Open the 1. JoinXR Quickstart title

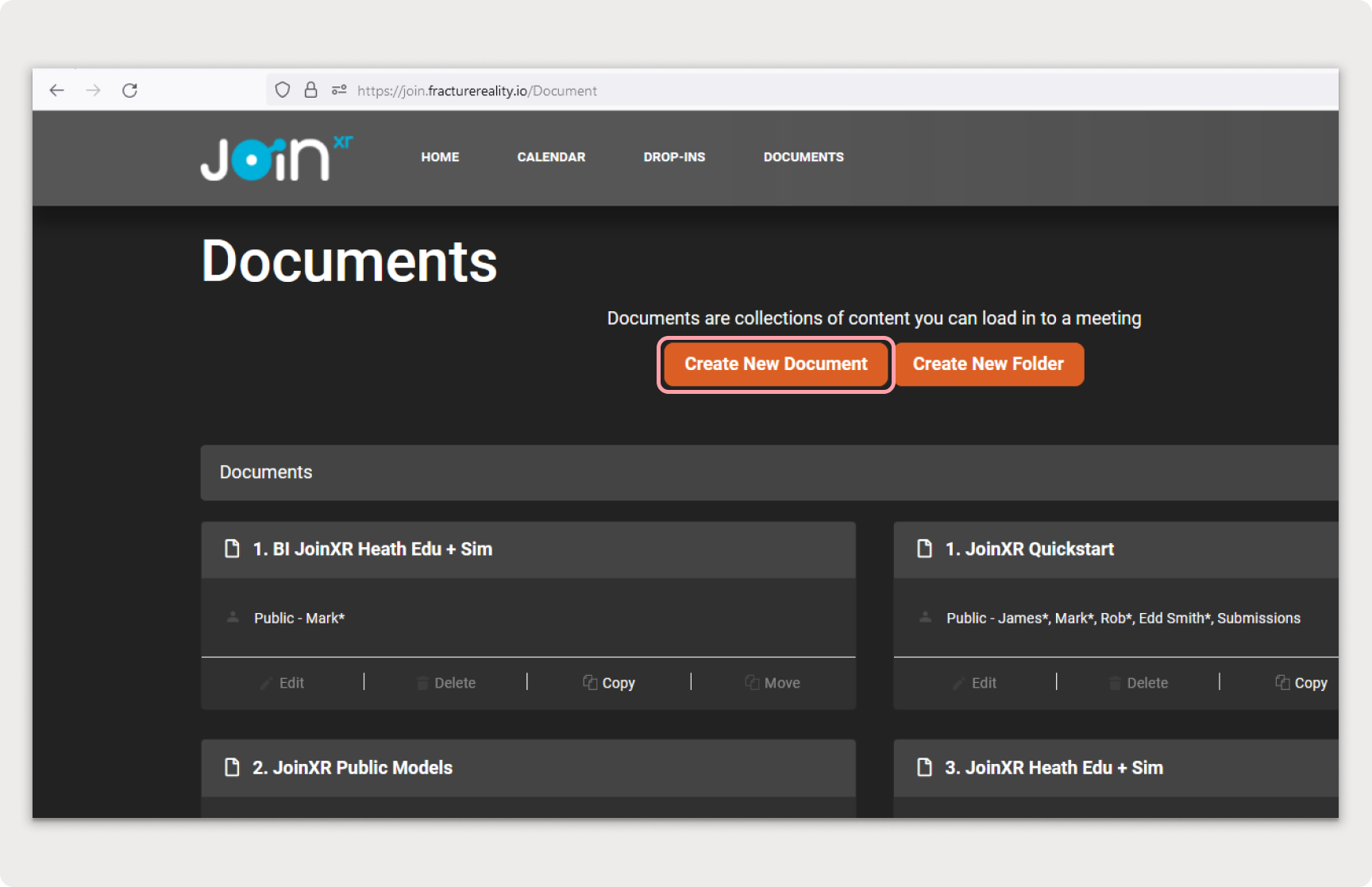click(1029, 549)
